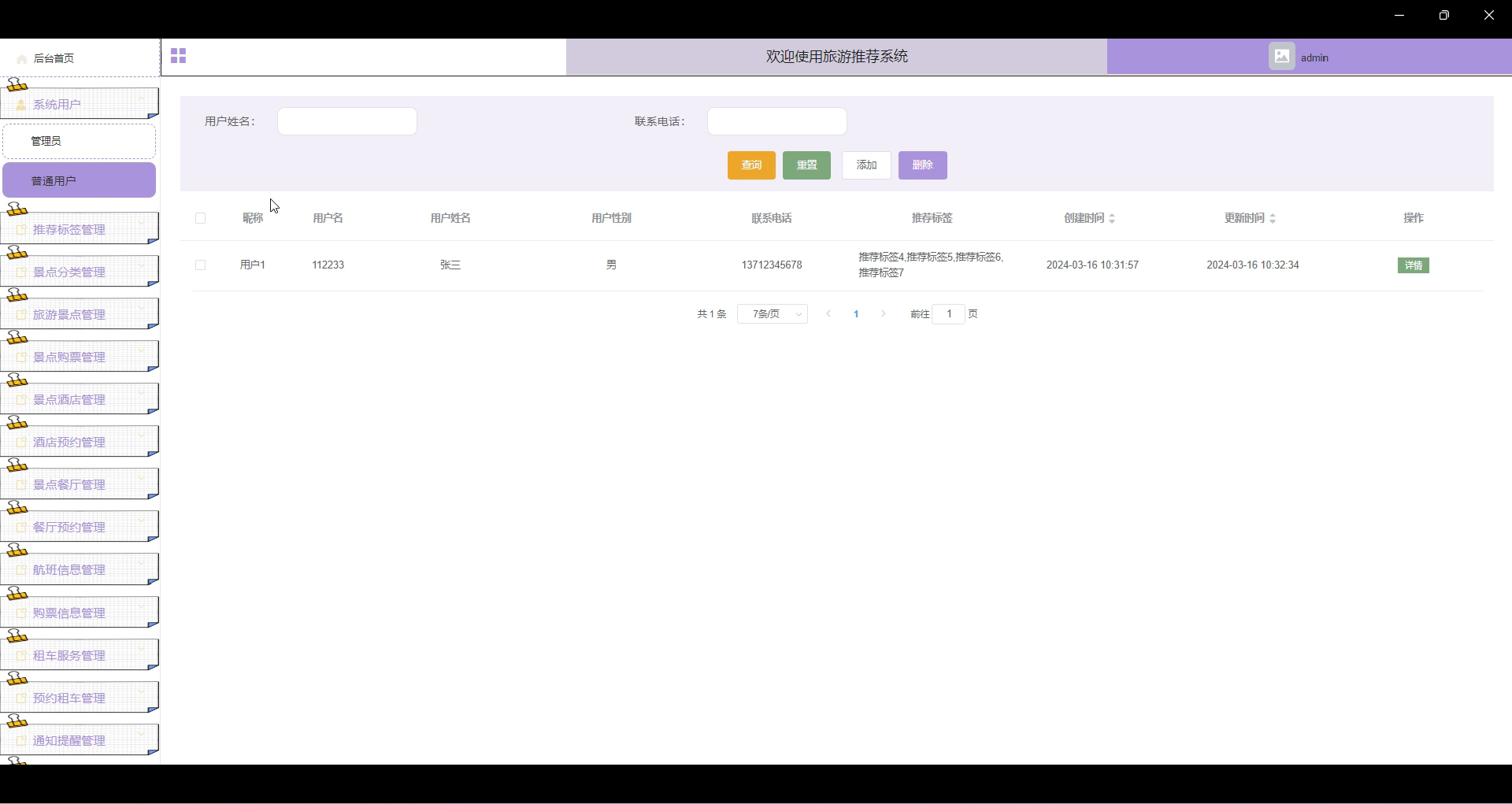Restore down the application window
This screenshot has width=1512, height=804.
click(1444, 16)
